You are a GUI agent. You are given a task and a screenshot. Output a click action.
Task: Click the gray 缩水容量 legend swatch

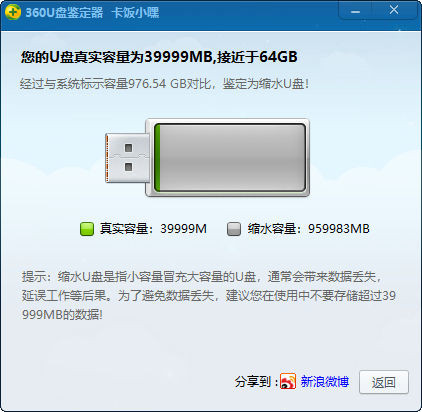click(x=234, y=229)
